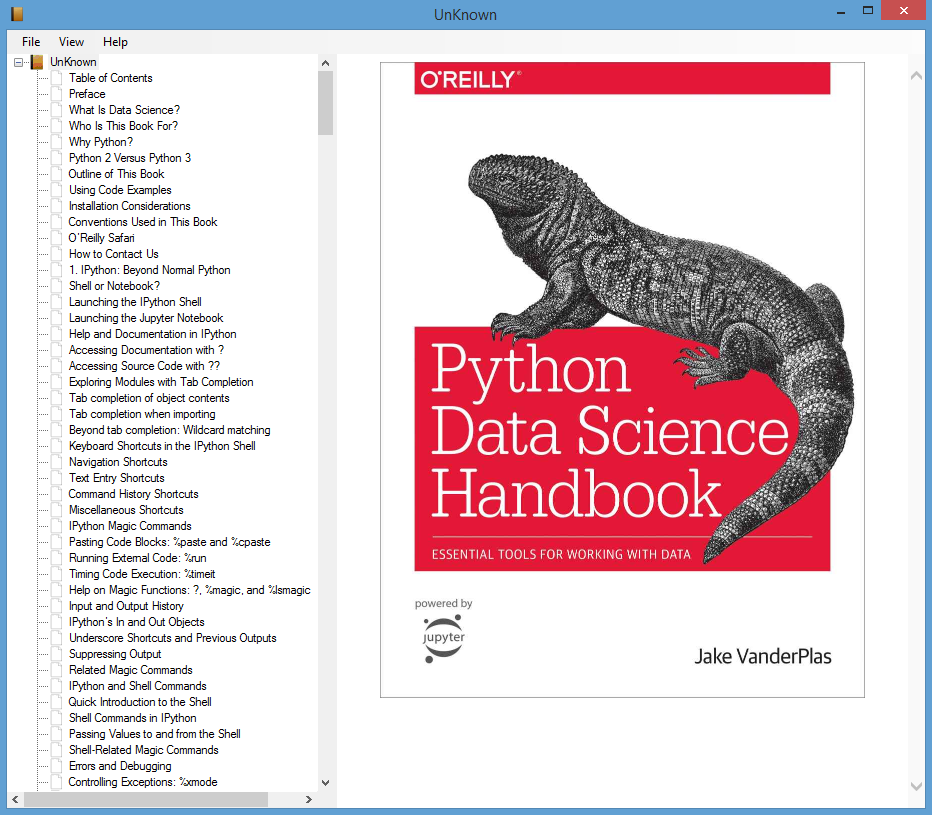Click page icon beside Errors and Debugging

pos(56,766)
